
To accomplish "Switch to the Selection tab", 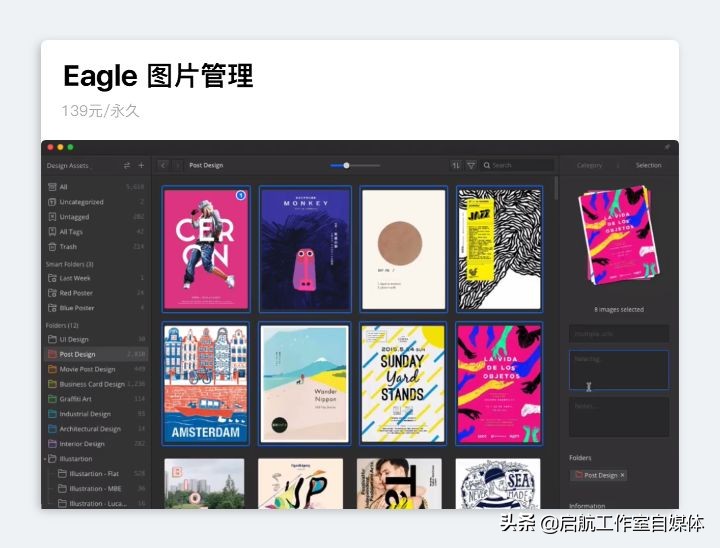I will pyautogui.click(x=648, y=165).
